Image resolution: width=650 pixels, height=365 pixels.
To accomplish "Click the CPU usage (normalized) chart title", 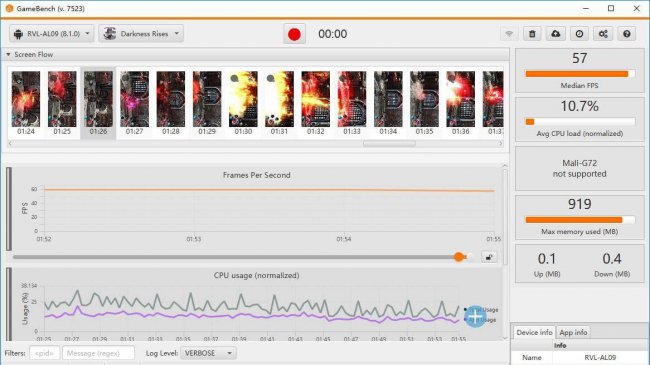I will pos(257,275).
